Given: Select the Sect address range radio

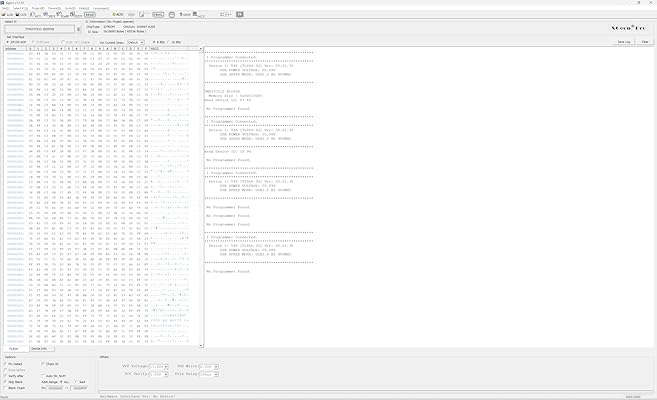Looking at the screenshot, I should [77, 382].
